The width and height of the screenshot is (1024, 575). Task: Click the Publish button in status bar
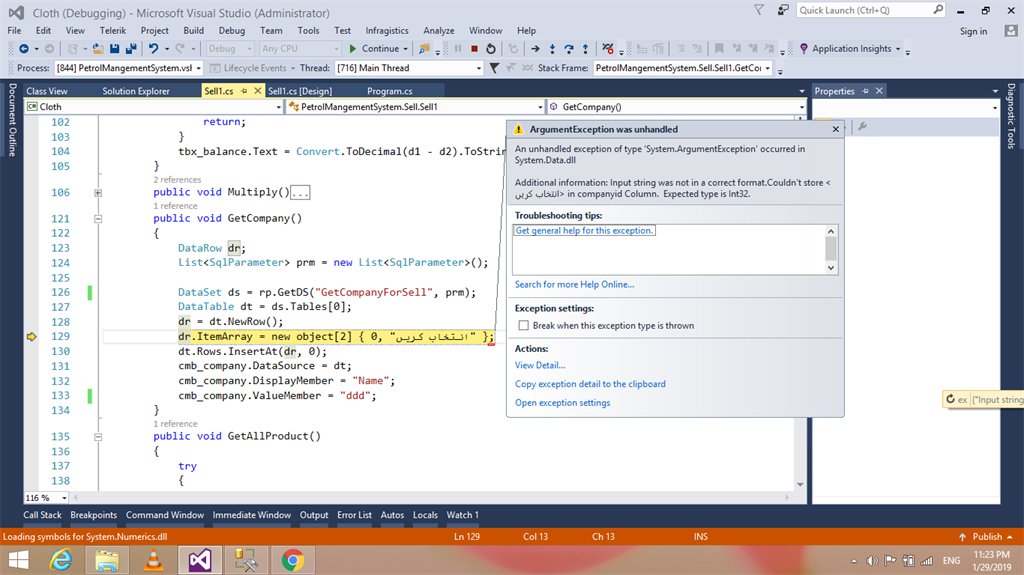coord(986,536)
